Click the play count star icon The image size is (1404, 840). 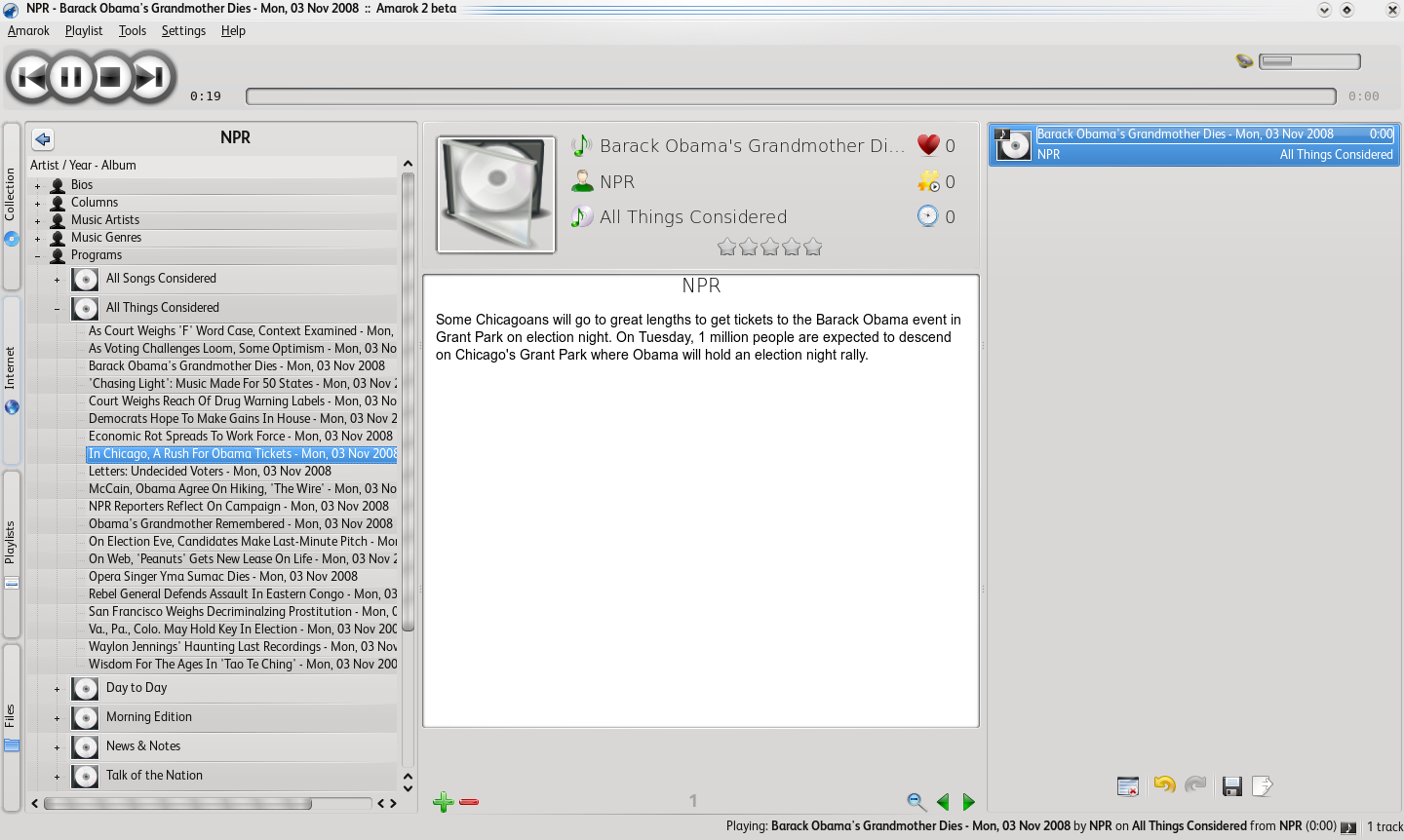(928, 181)
